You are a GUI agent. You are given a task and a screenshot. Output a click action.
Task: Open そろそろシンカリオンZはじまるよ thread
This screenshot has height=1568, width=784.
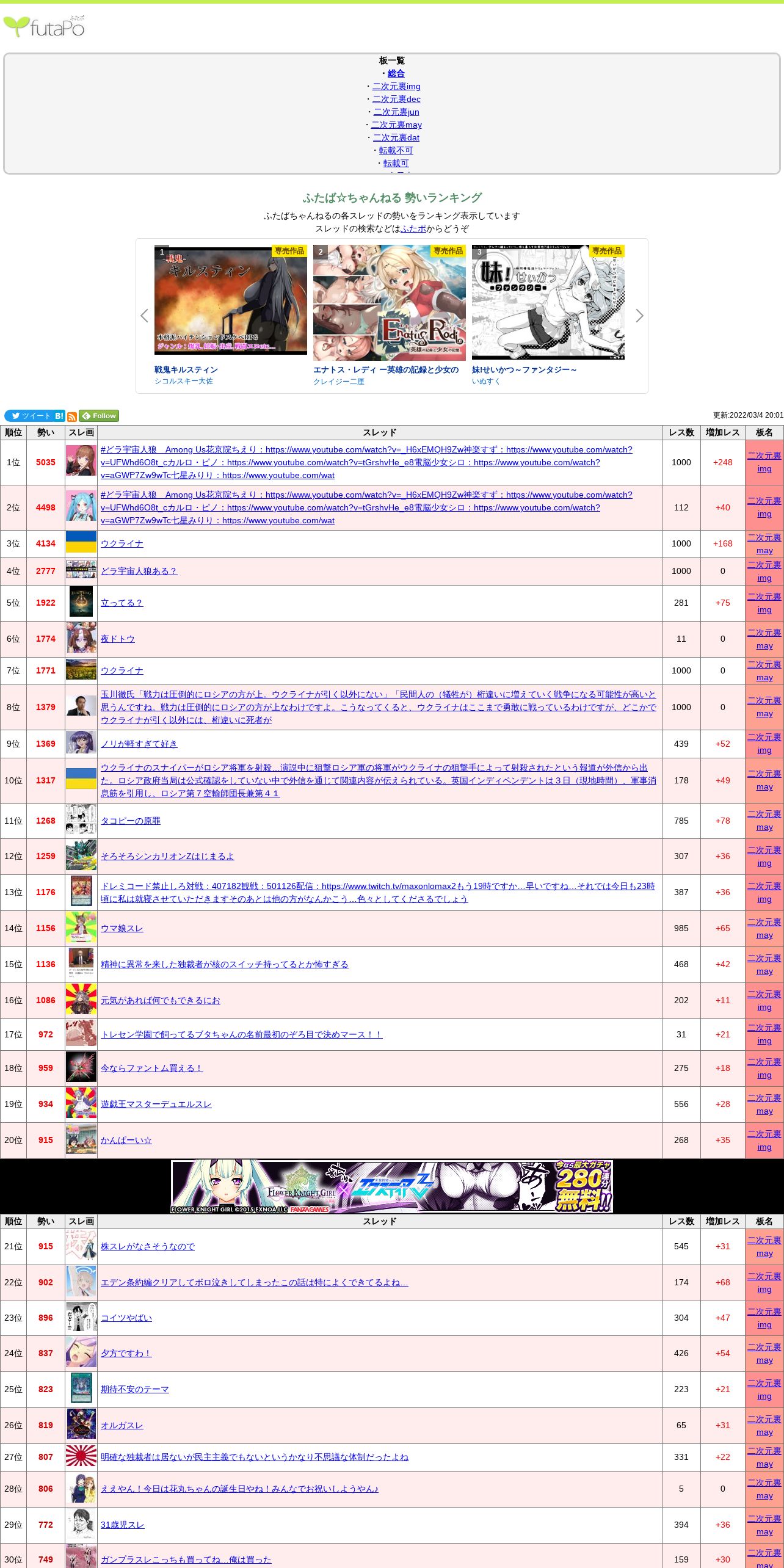[167, 856]
